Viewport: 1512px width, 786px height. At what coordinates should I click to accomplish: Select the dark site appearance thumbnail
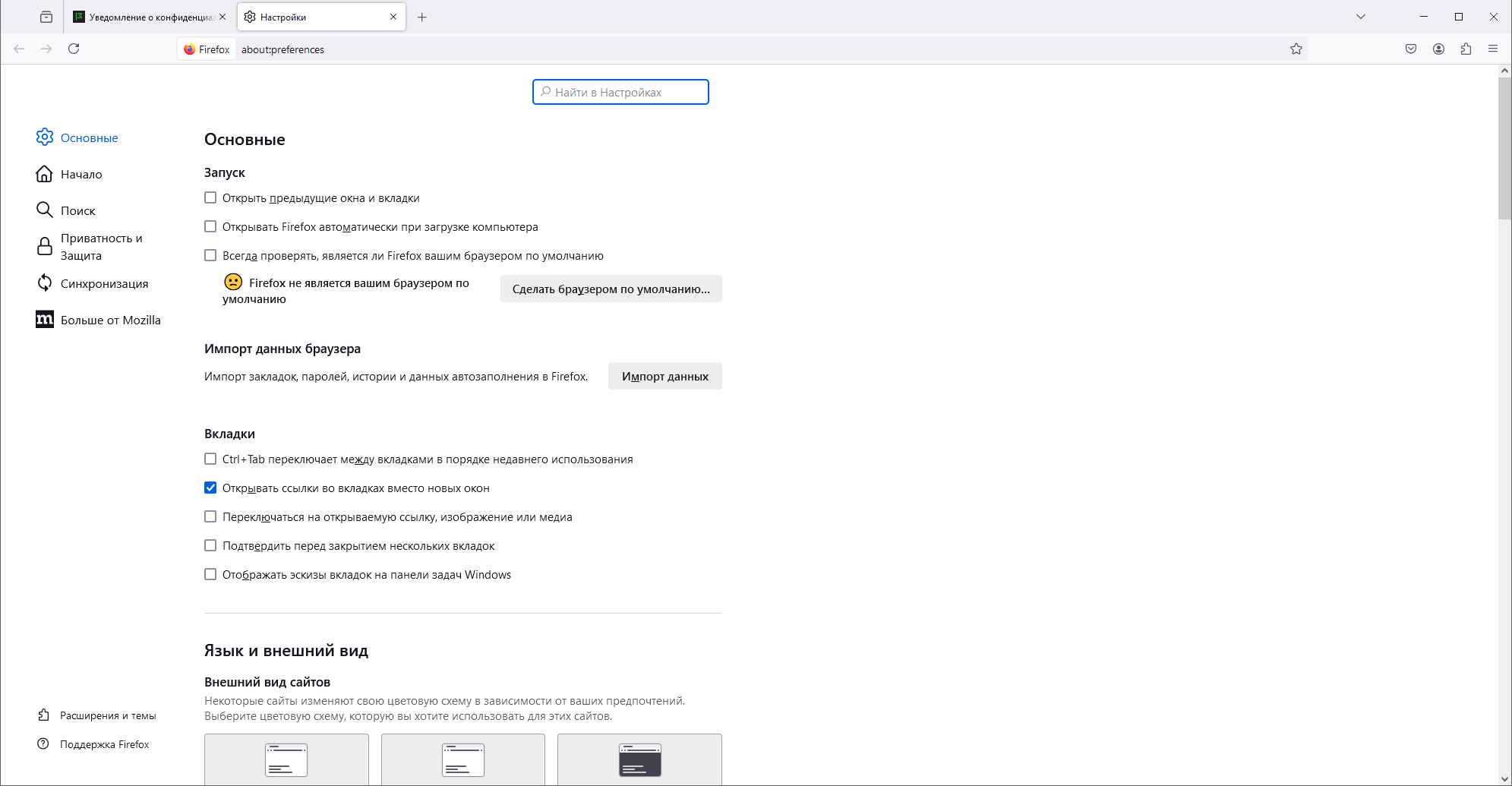tap(640, 759)
